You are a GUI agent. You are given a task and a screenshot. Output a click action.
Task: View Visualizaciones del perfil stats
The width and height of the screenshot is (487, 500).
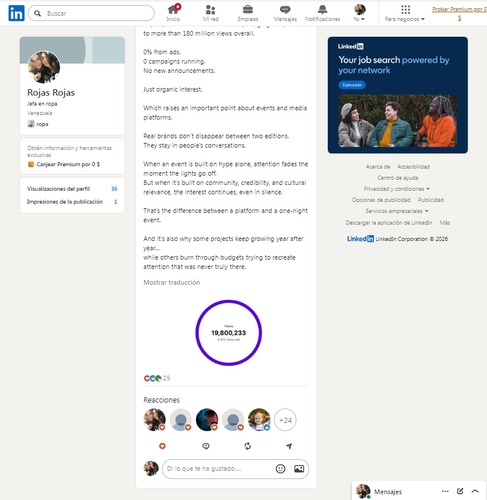point(72,189)
